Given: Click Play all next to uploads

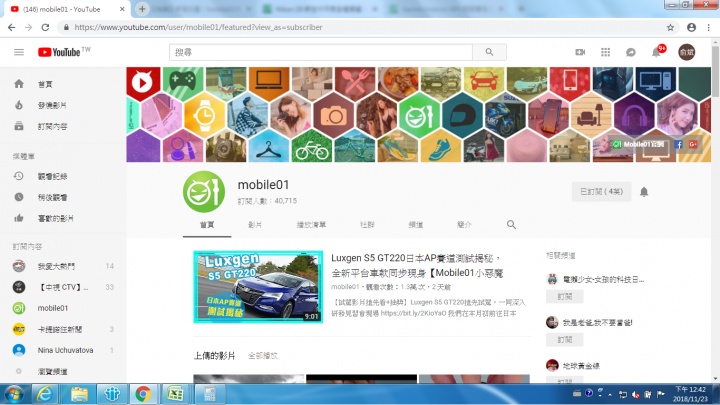Looking at the screenshot, I should coord(263,355).
